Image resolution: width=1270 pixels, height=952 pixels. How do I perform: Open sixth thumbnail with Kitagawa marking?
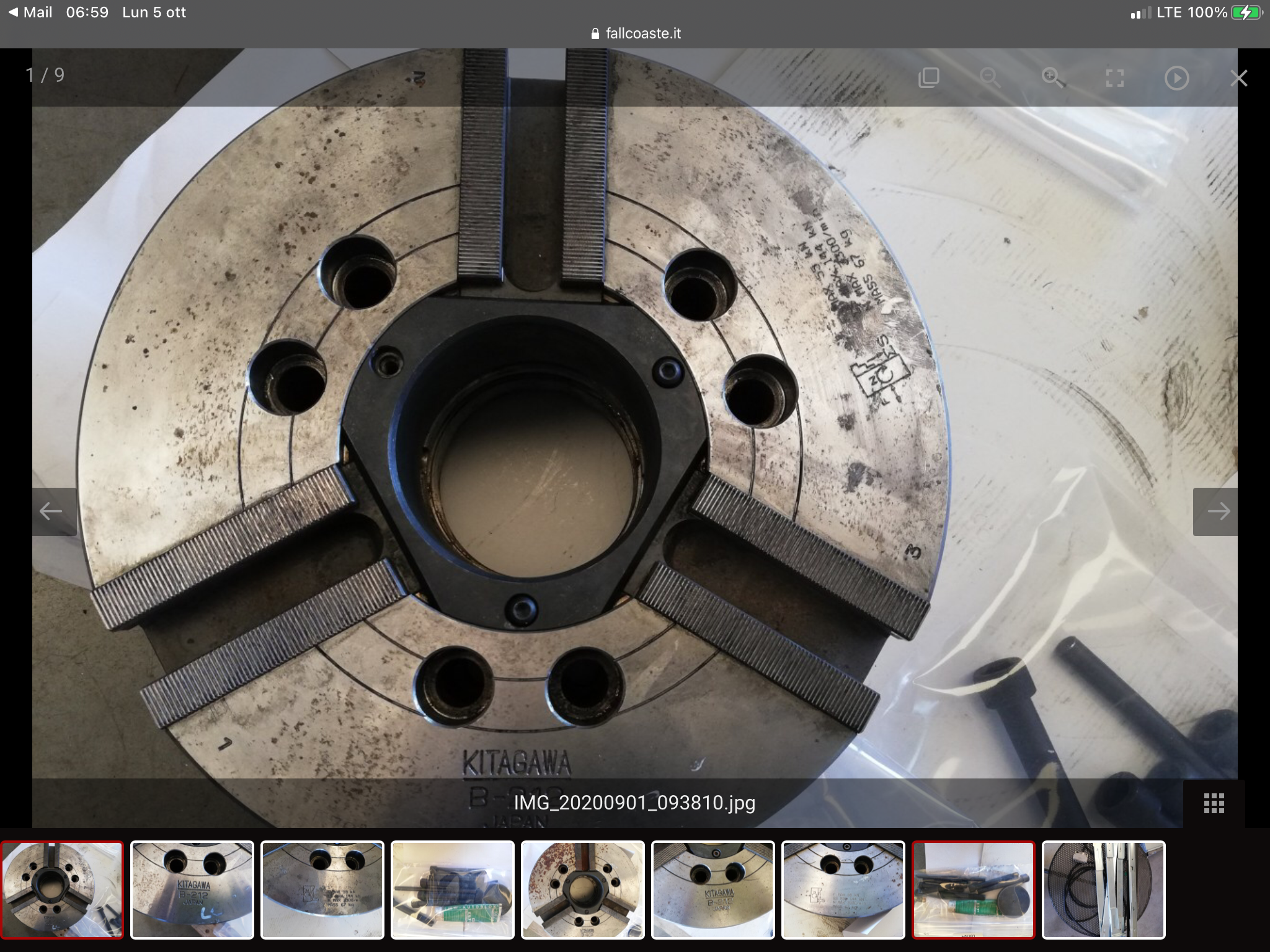[713, 889]
